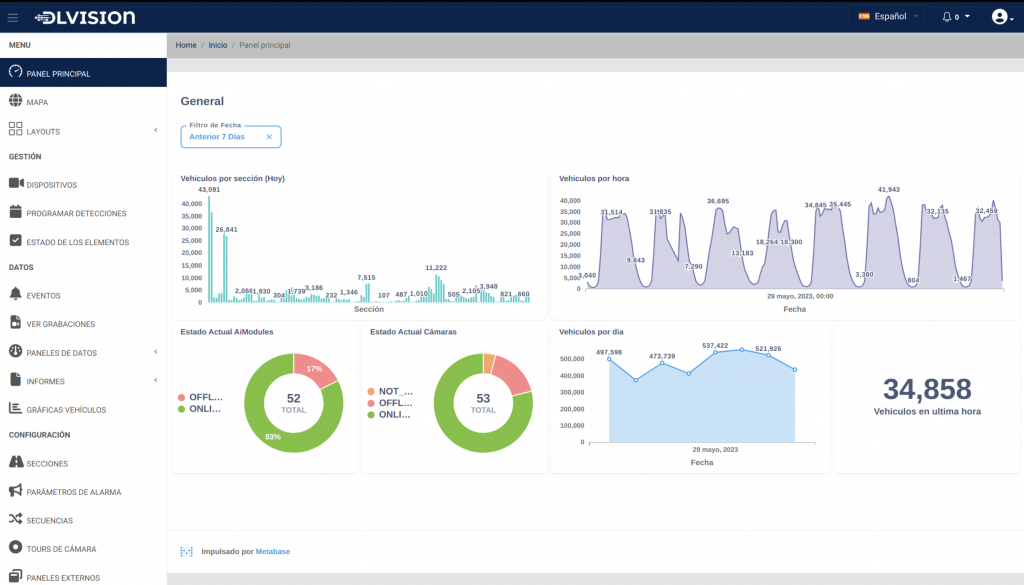Open the Mapa globe icon
The height and width of the screenshot is (585, 1024).
(15, 101)
